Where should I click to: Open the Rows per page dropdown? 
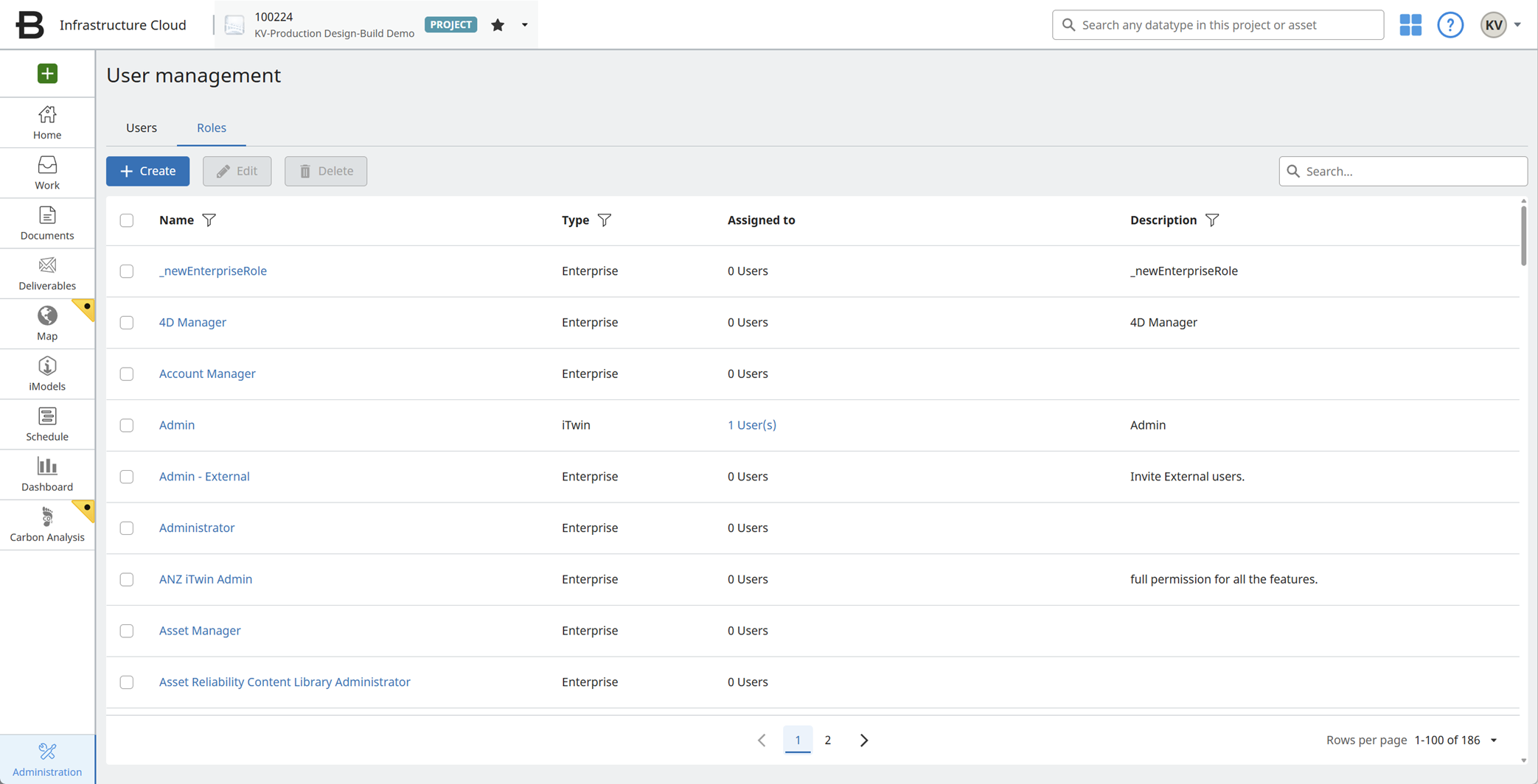click(1494, 741)
